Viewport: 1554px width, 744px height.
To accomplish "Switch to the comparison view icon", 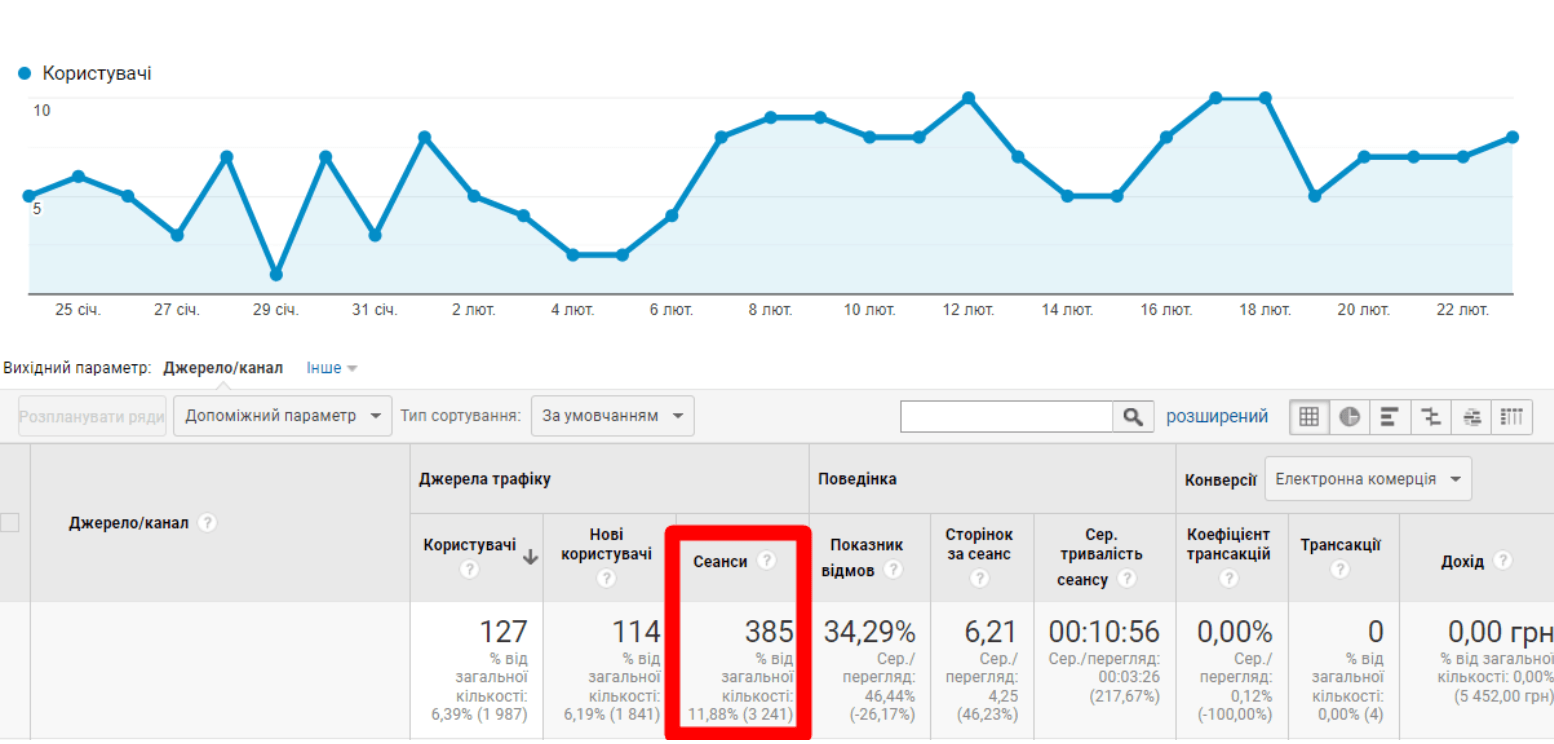I will point(1431,417).
